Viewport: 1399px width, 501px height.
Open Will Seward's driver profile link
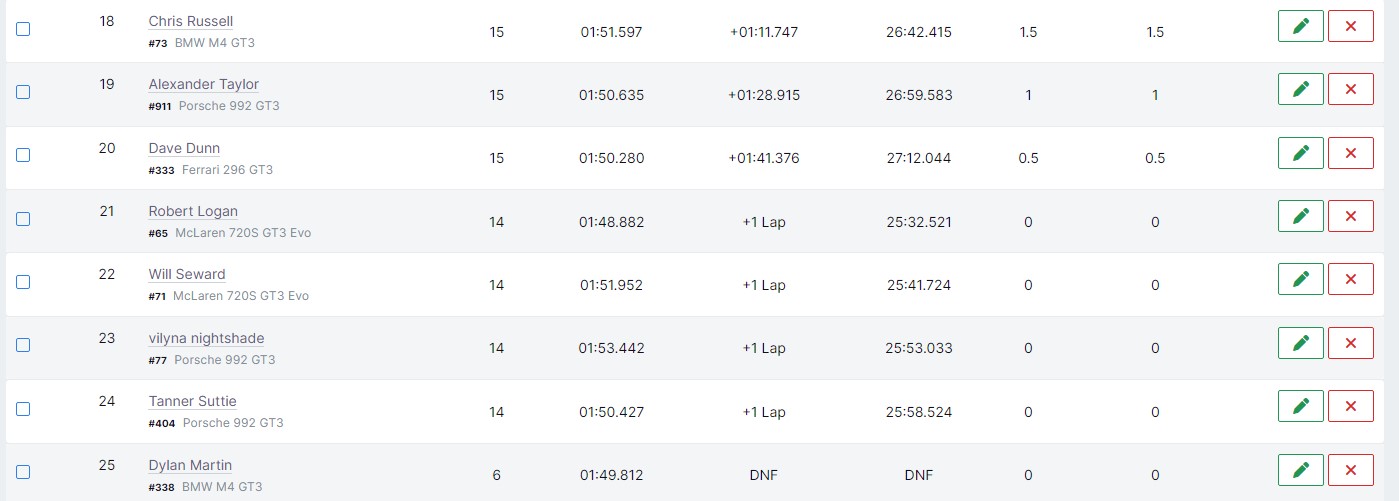187,274
